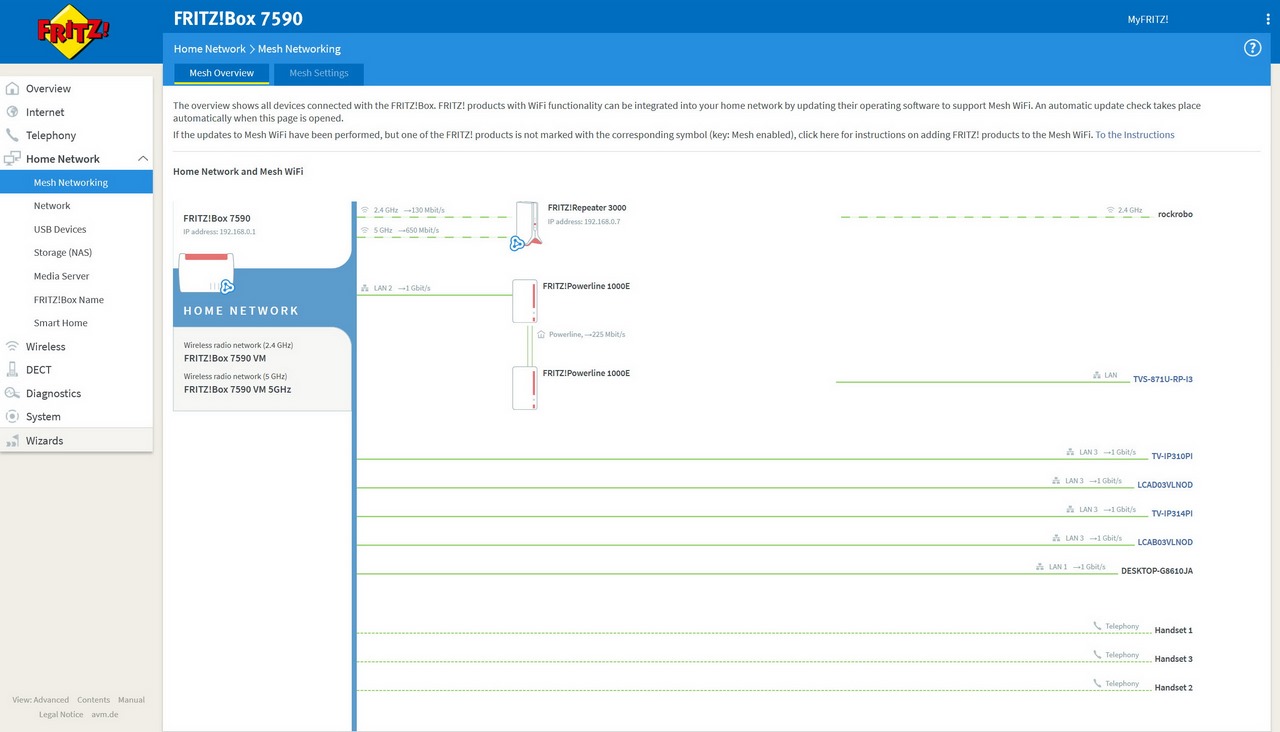Open the TVS-871U-RP-I3 device link
1280x732 pixels.
tap(1163, 379)
